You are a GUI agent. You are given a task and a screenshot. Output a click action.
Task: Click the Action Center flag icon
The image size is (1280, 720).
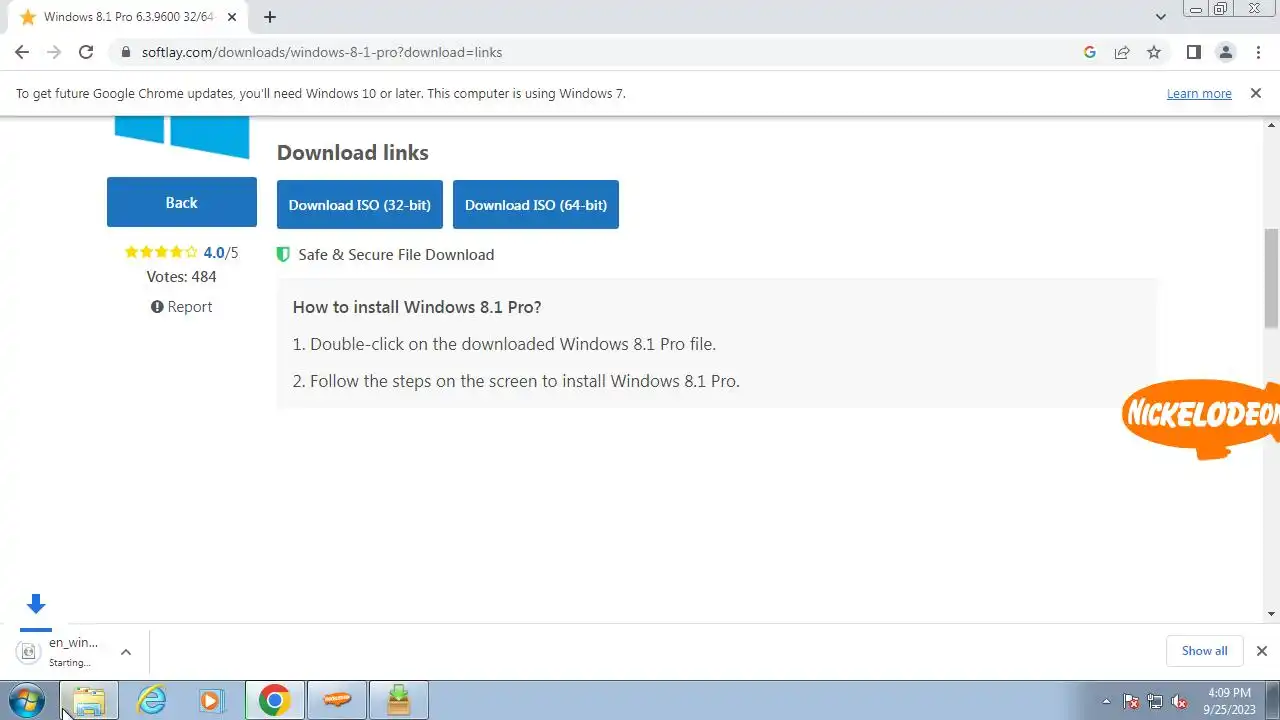[1131, 701]
